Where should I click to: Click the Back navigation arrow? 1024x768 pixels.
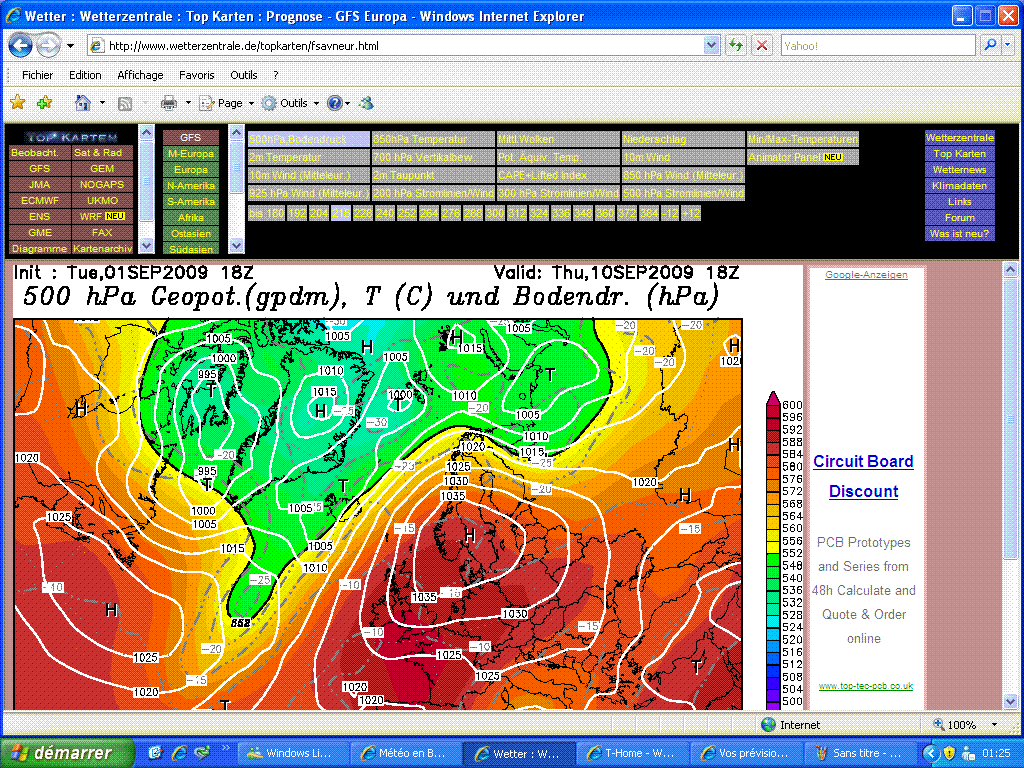coord(20,45)
